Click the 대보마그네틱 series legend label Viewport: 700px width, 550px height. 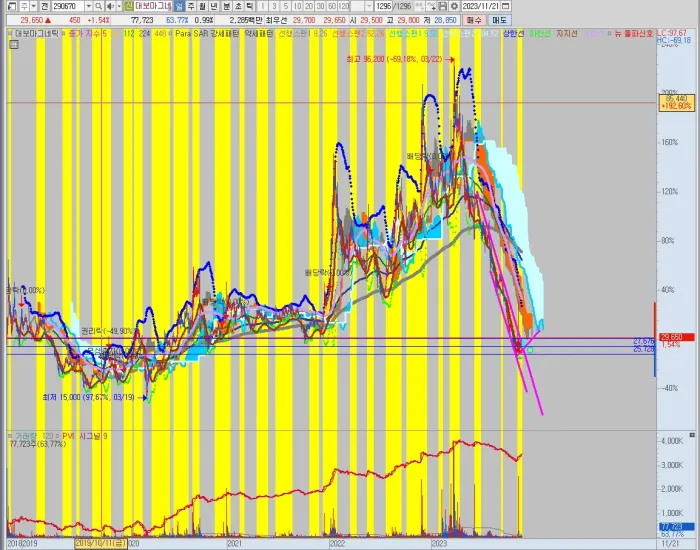coord(37,33)
